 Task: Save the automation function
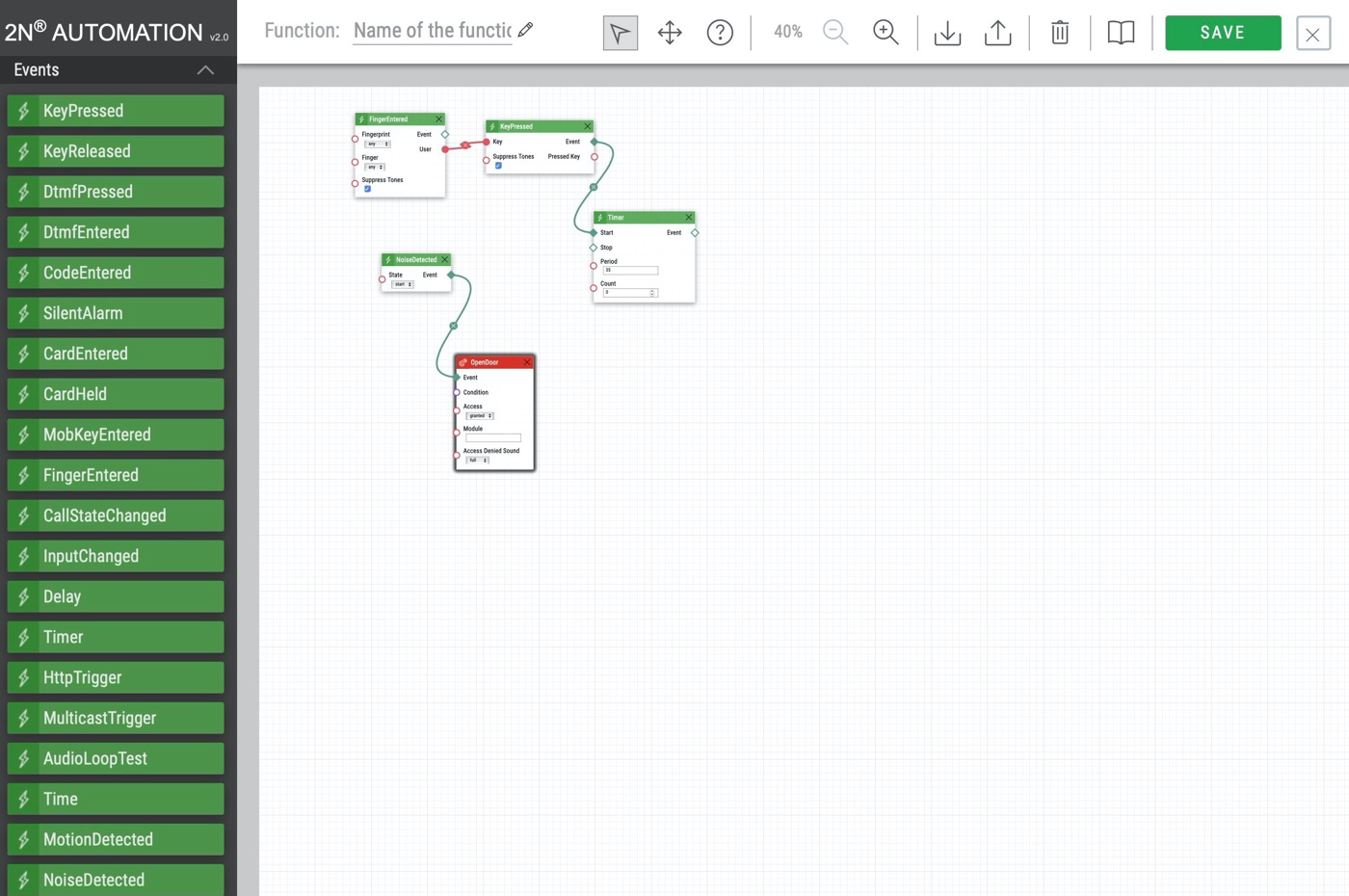pyautogui.click(x=1223, y=33)
